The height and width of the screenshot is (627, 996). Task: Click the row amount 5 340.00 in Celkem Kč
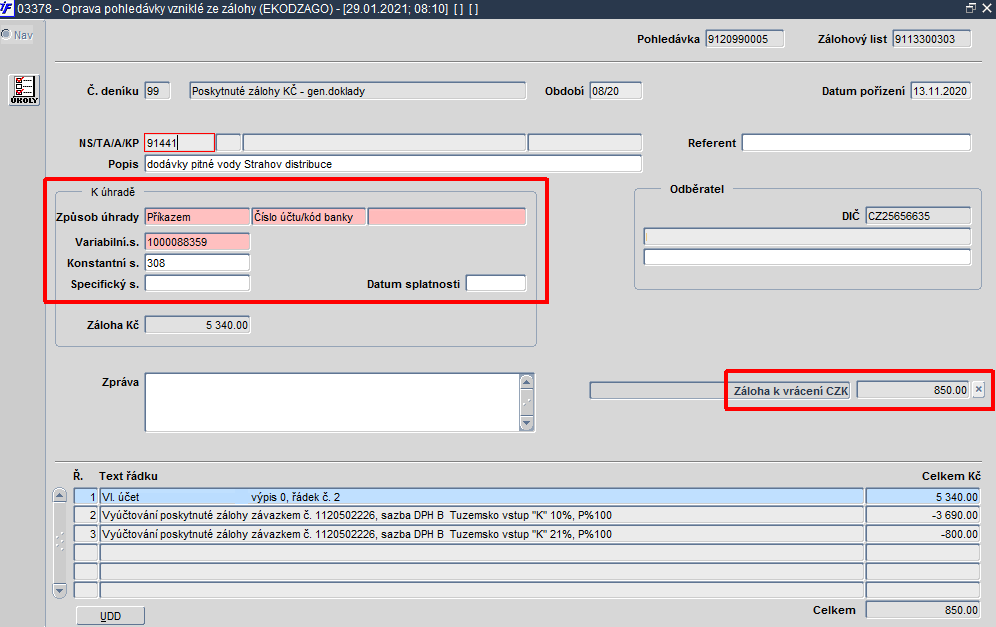[x=922, y=497]
